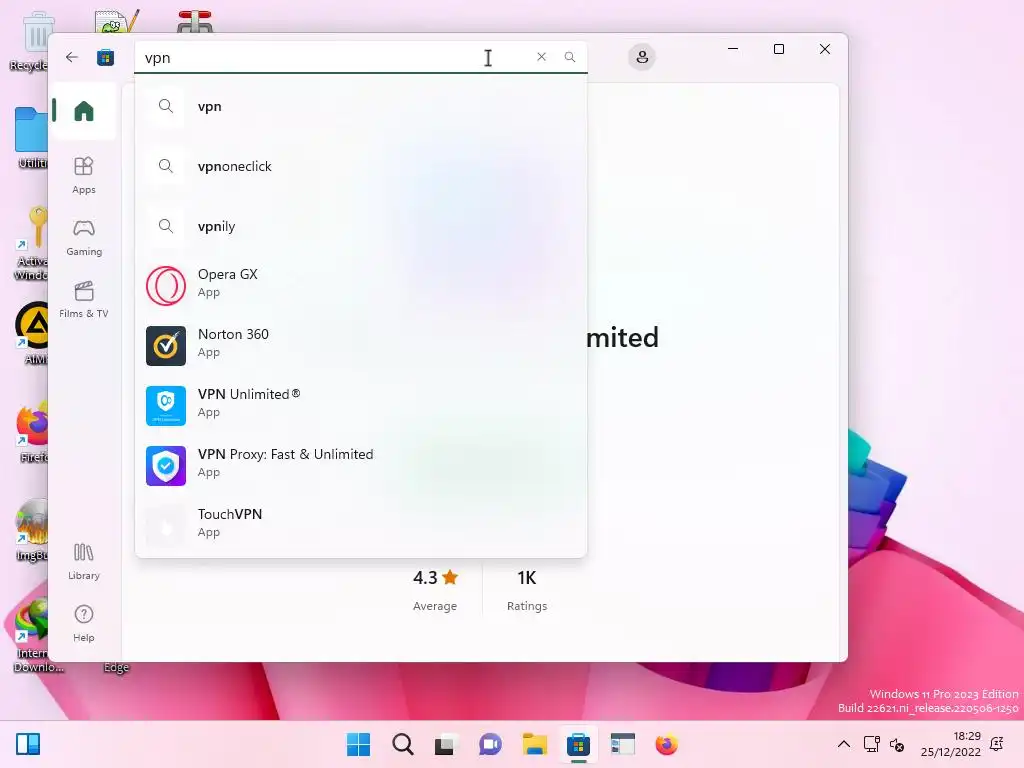Open the Films & TV section
This screenshot has width=1024, height=768.
click(x=84, y=299)
